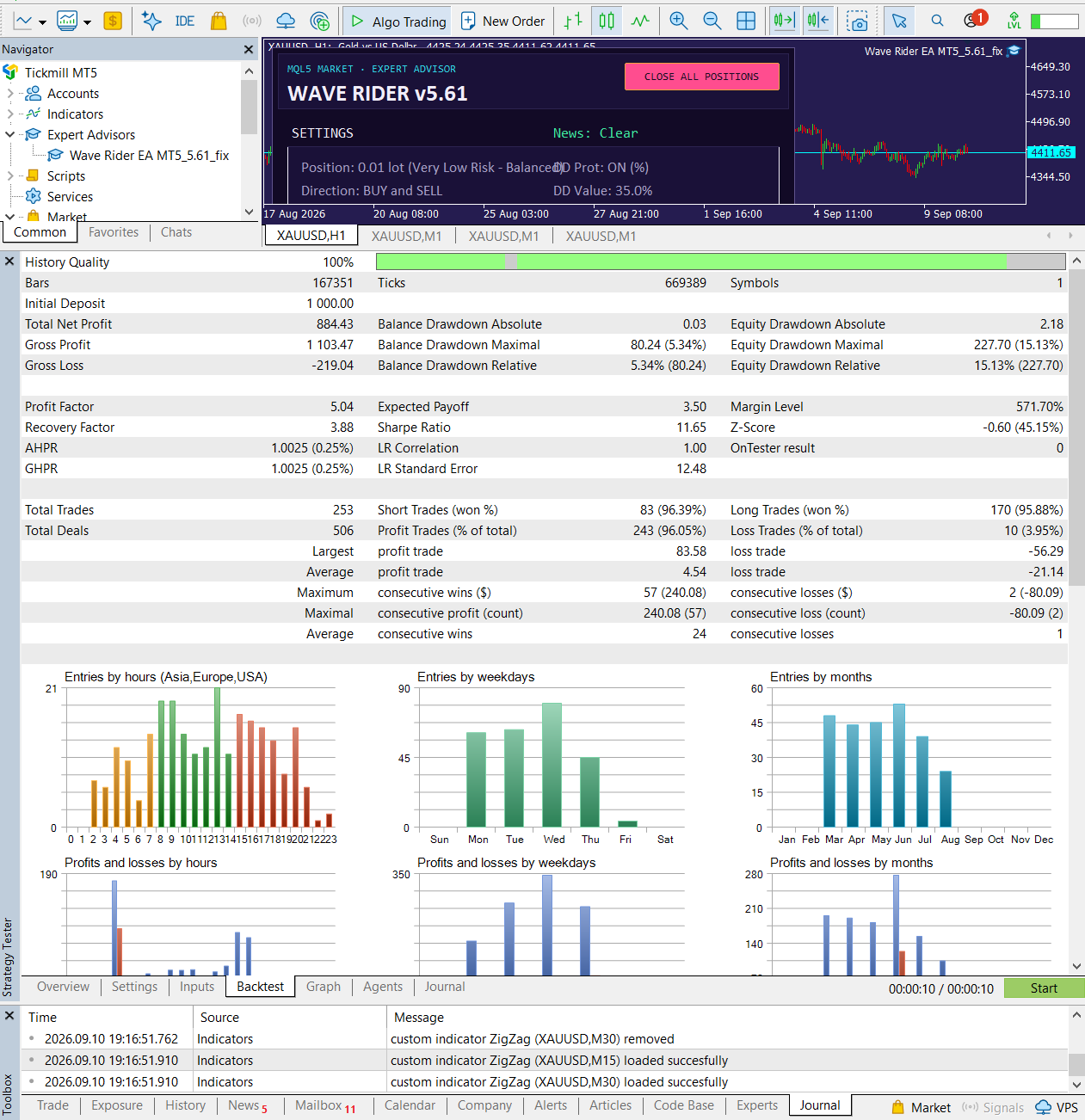Open new chart dropdown arrow
This screenshot has width=1085, height=1120.
coord(42,22)
